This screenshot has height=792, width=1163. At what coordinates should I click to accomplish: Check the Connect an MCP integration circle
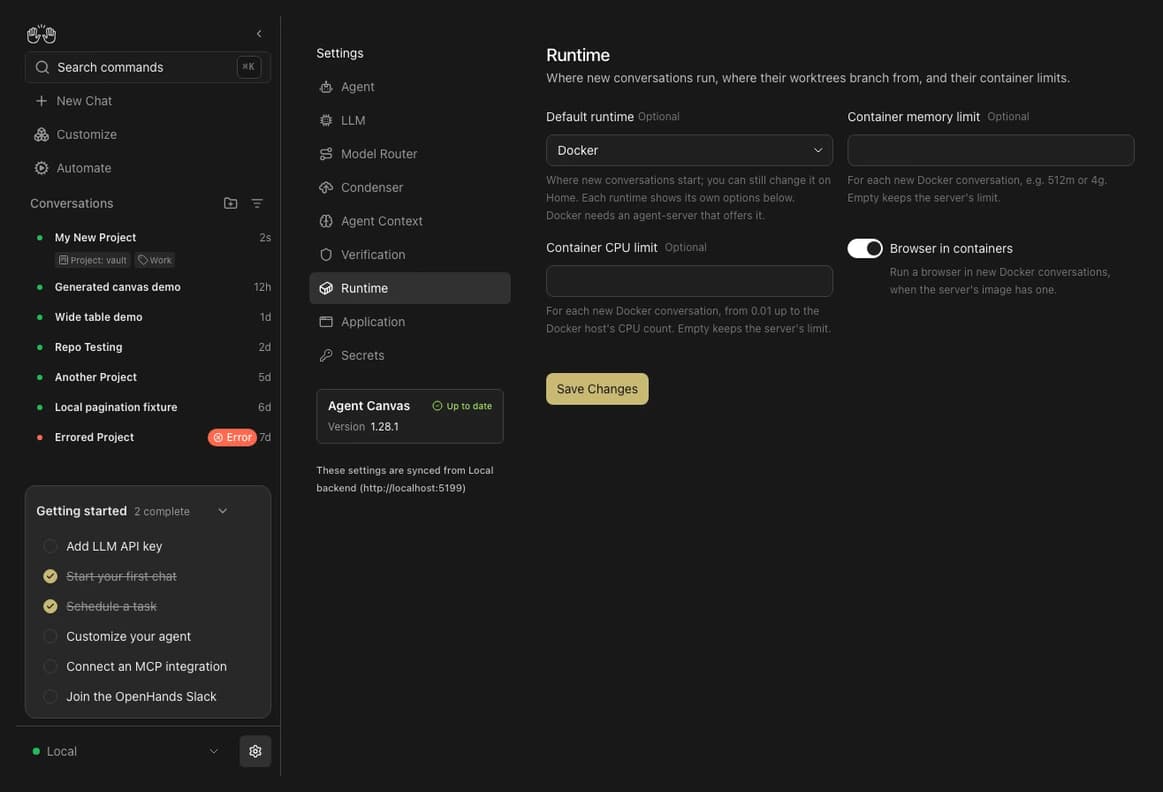(x=50, y=667)
